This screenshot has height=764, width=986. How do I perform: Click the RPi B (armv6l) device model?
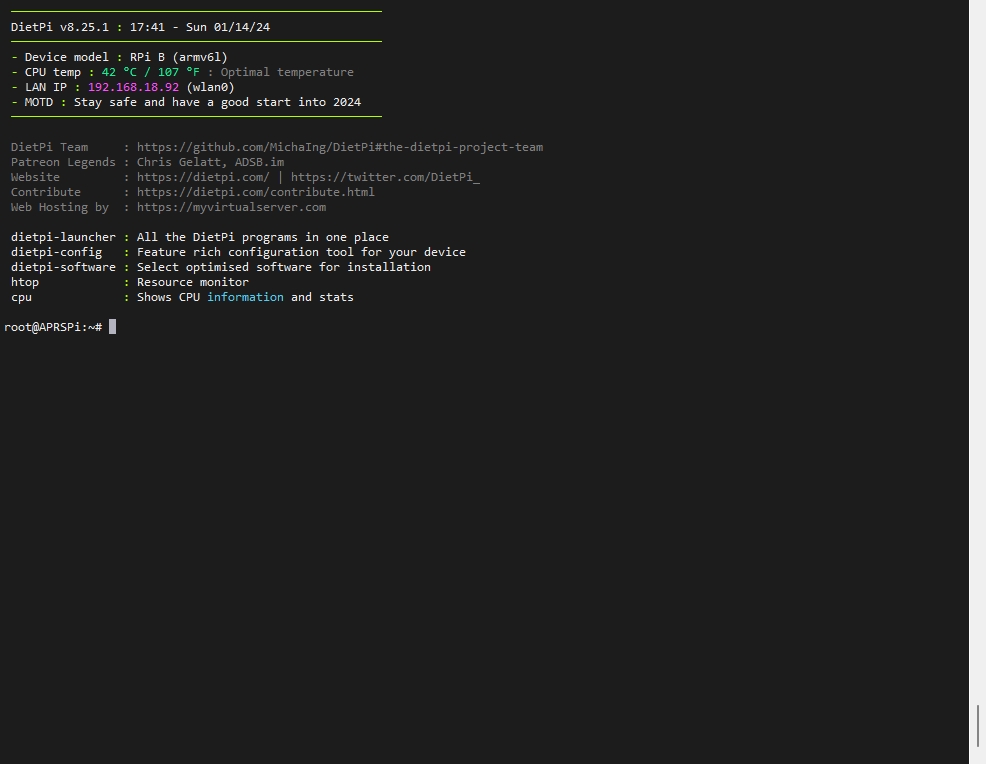[x=179, y=57]
